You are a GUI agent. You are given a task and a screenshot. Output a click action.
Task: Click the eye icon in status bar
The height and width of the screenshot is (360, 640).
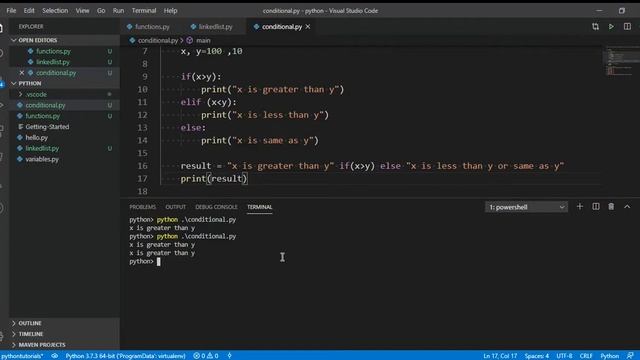tap(54, 356)
